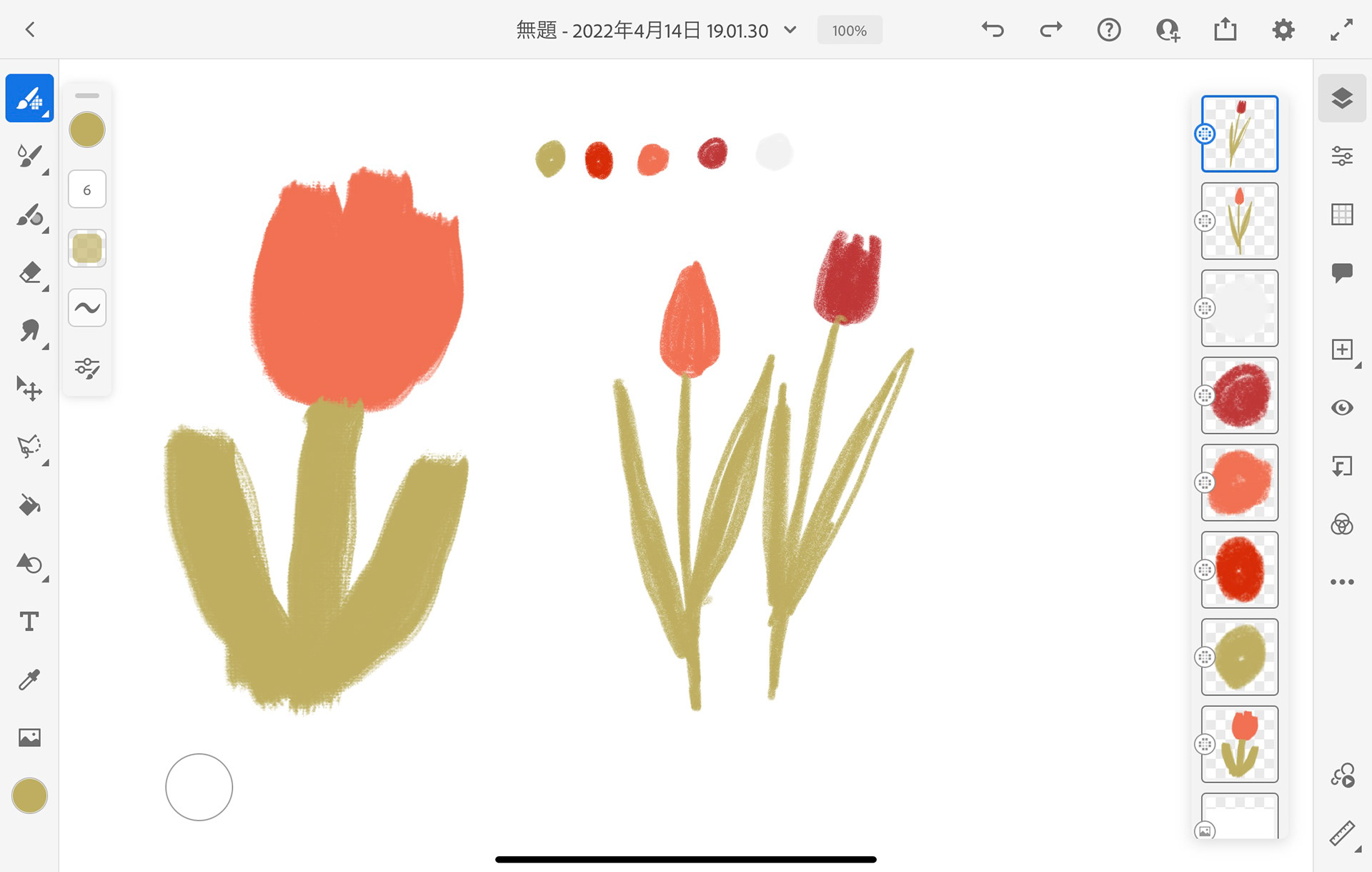This screenshot has height=872, width=1372.
Task: Select the Eraser tool
Action: click(x=30, y=273)
